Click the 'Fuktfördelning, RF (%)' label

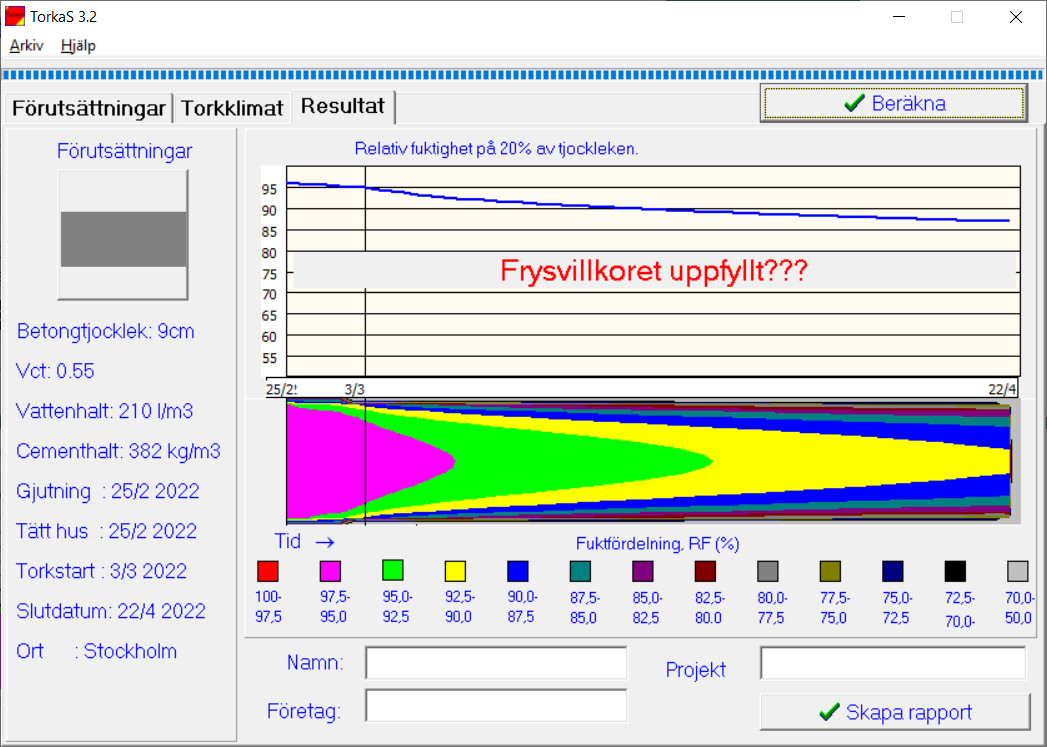tap(658, 544)
